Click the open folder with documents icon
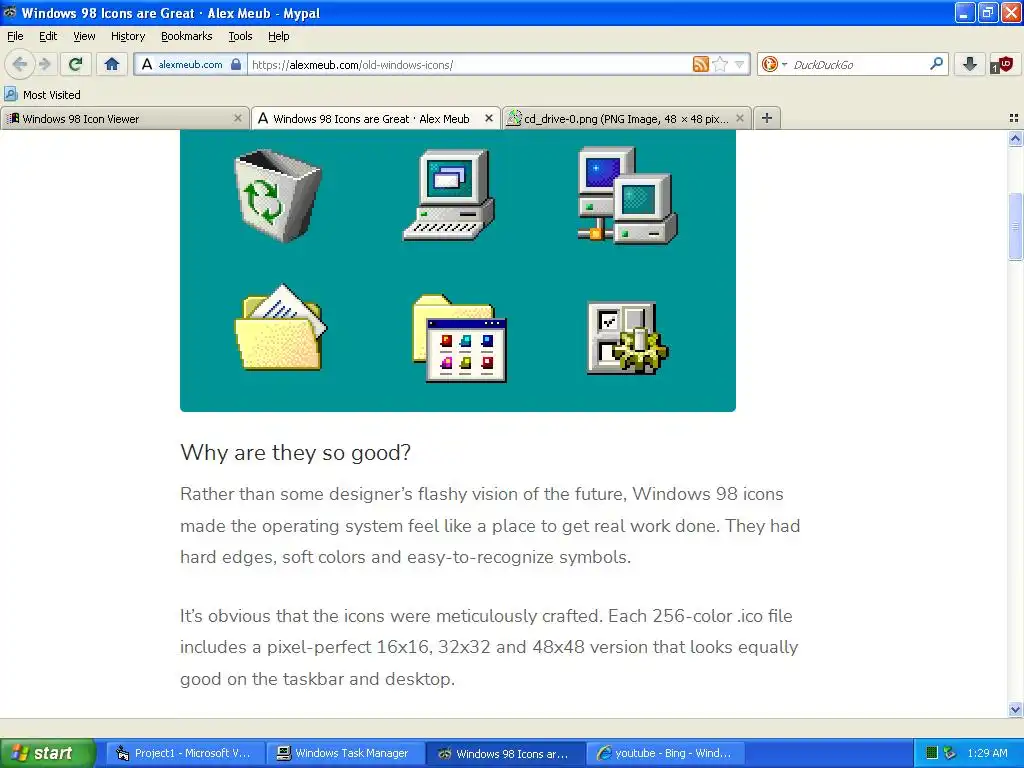Image resolution: width=1024 pixels, height=768 pixels. [280, 327]
